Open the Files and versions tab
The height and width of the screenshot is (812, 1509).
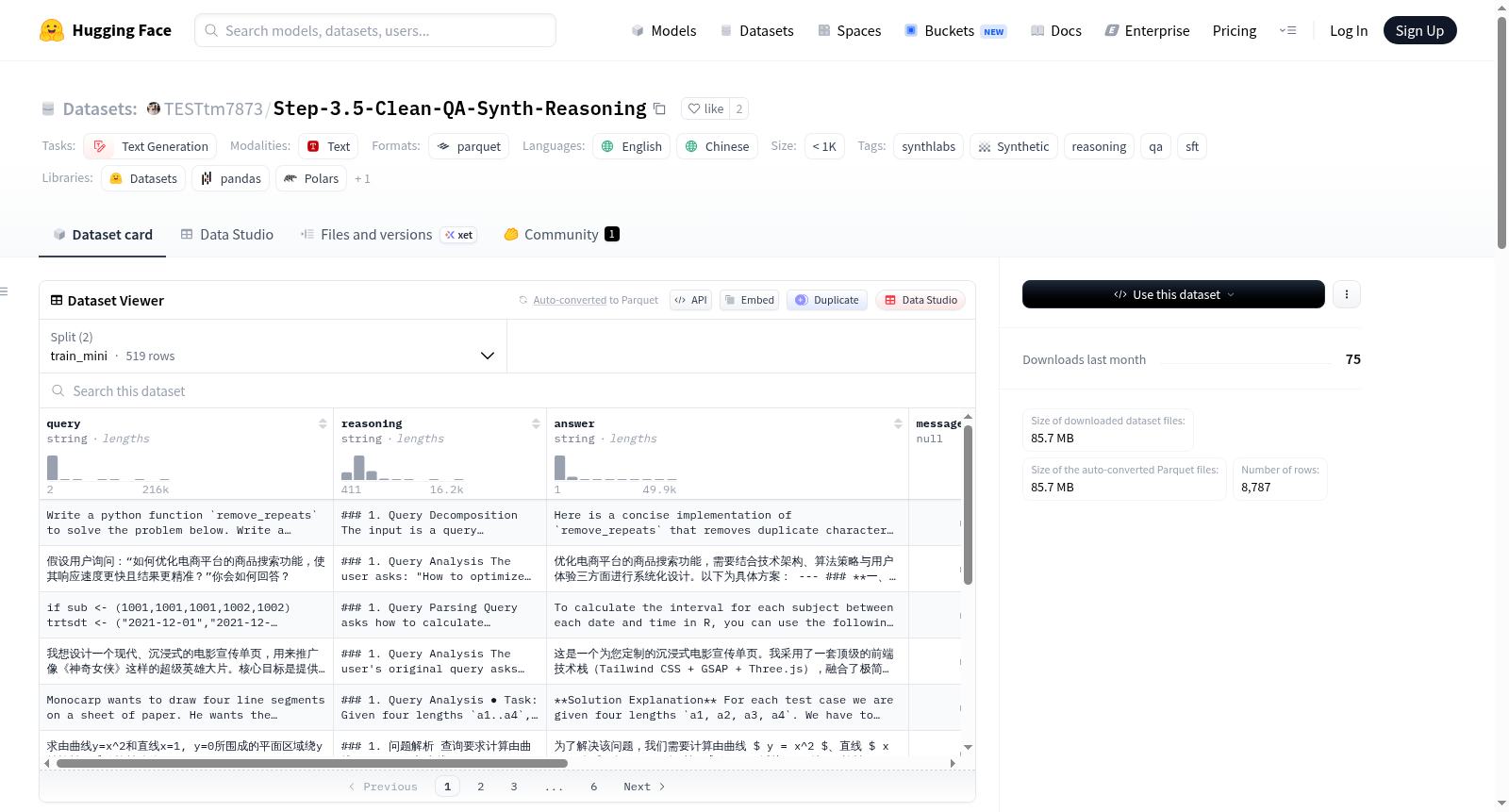pyautogui.click(x=388, y=234)
